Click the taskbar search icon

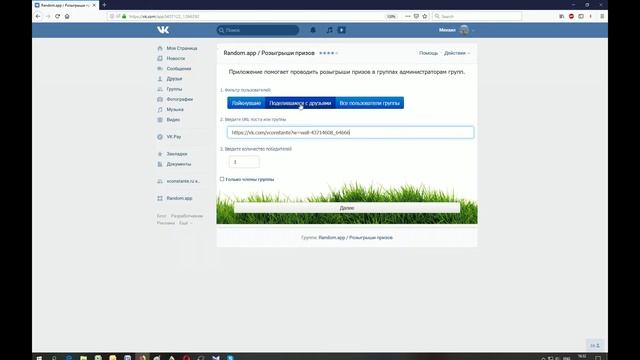click(54, 358)
